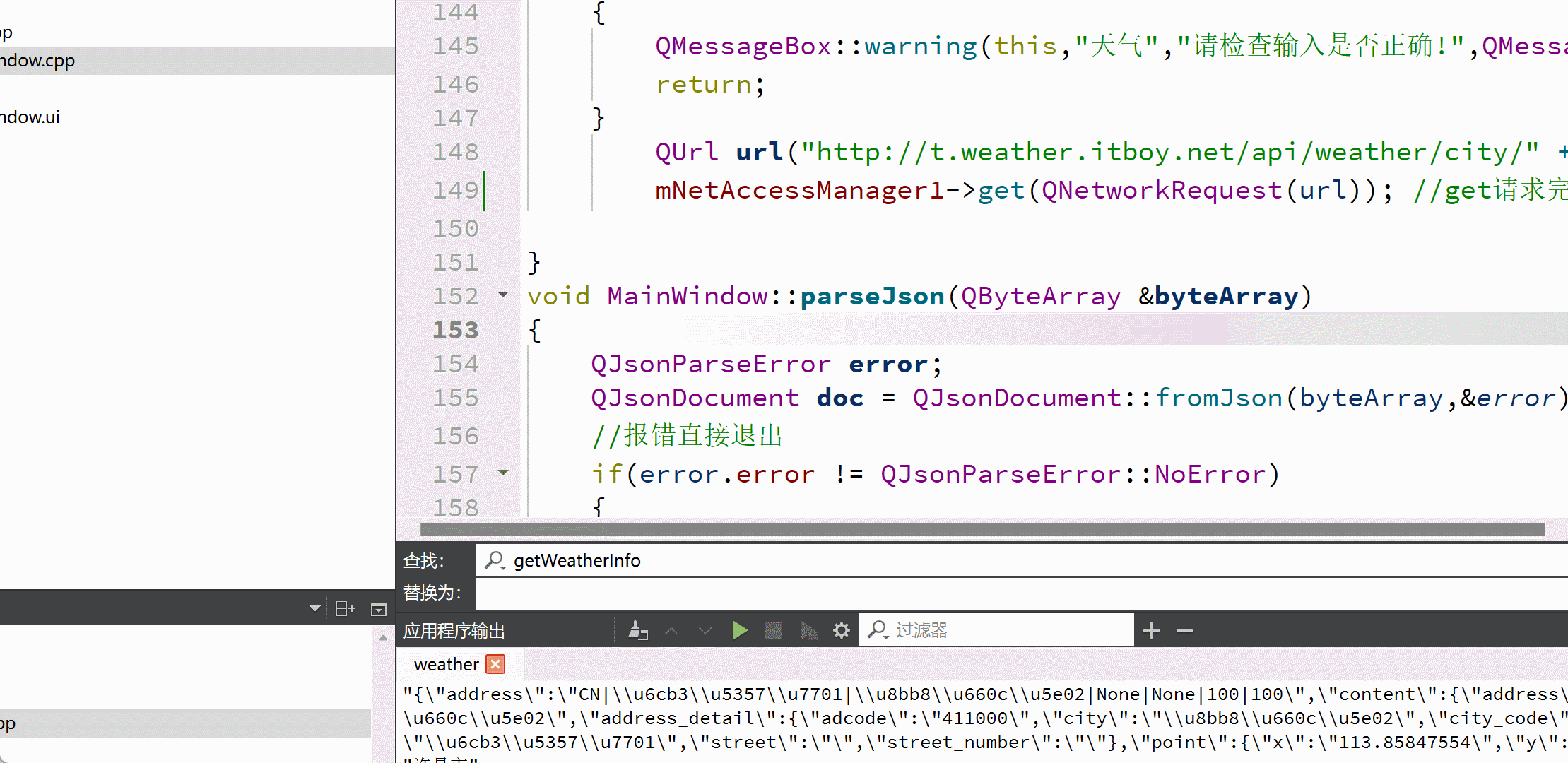
Task: Zoom in output pane with plus icon
Action: (1151, 630)
